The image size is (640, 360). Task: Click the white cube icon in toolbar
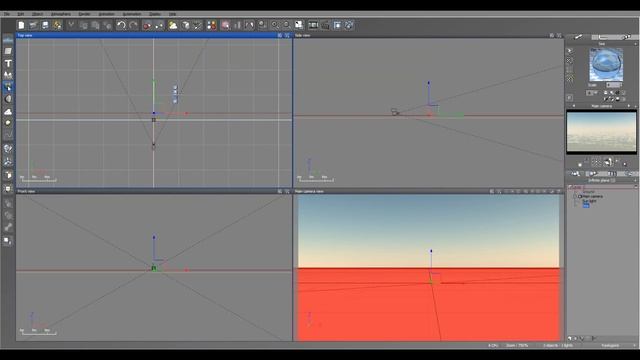pos(185,25)
